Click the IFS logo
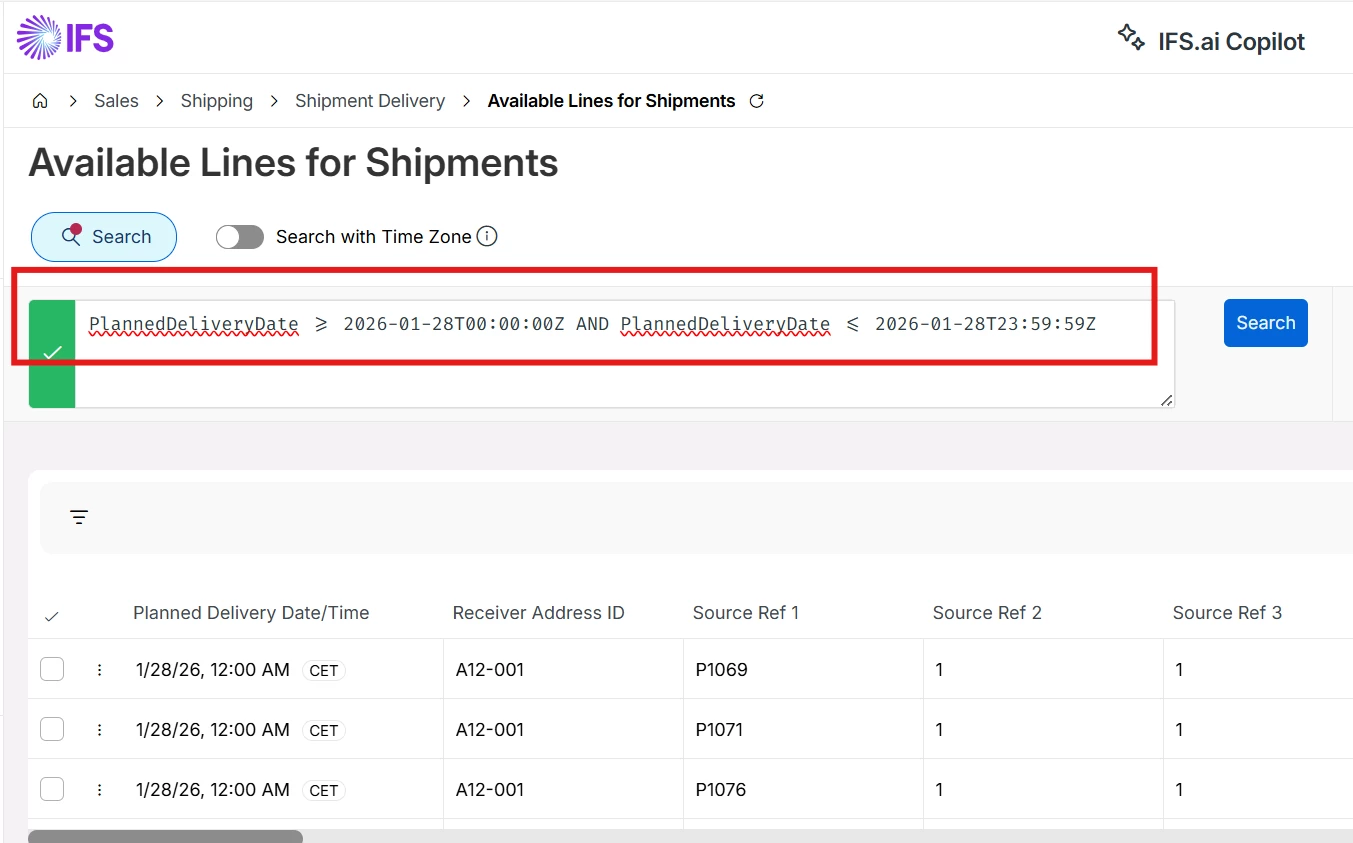The image size is (1353, 843). [x=65, y=39]
